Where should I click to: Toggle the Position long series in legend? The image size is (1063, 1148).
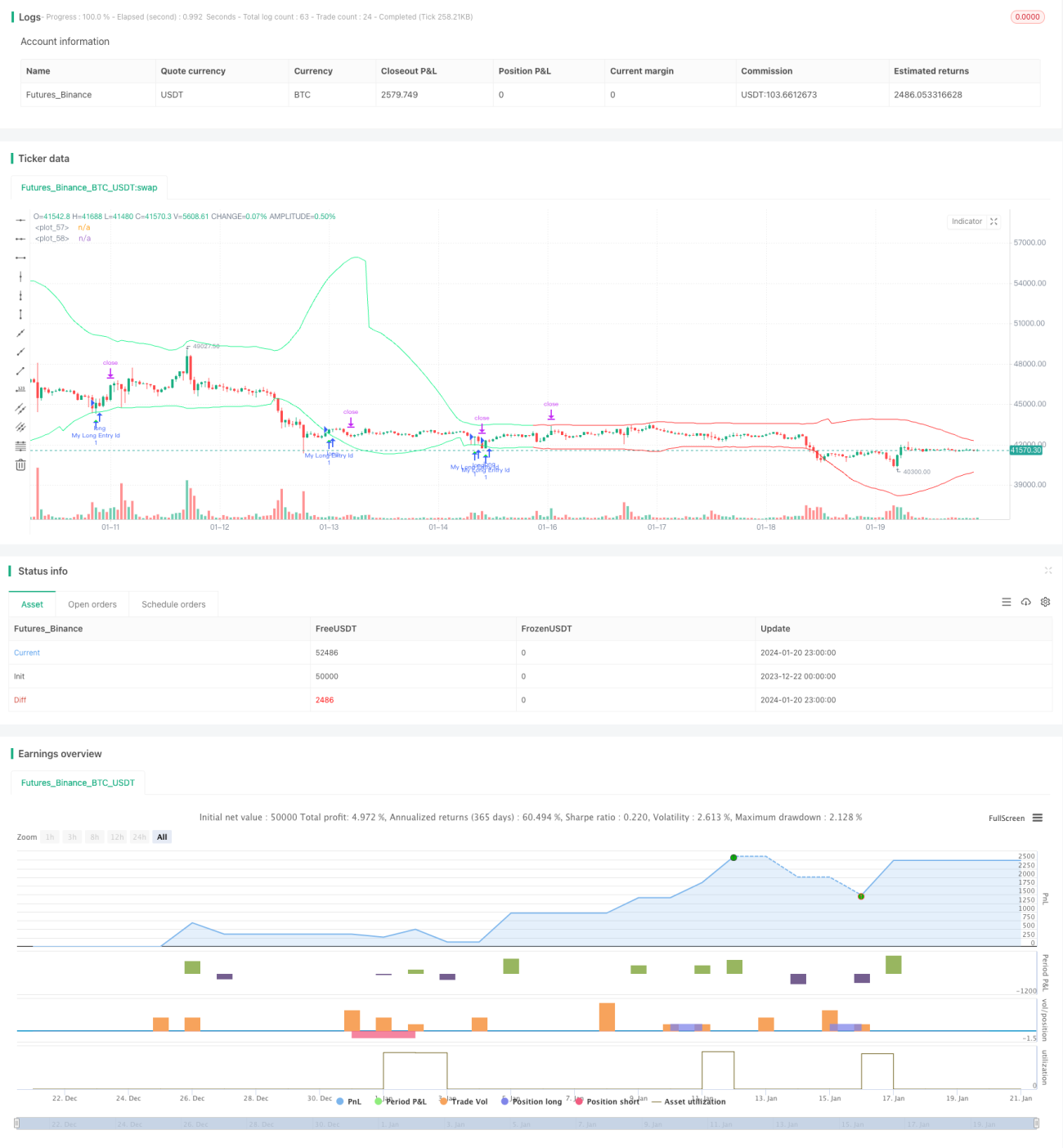(x=531, y=1101)
